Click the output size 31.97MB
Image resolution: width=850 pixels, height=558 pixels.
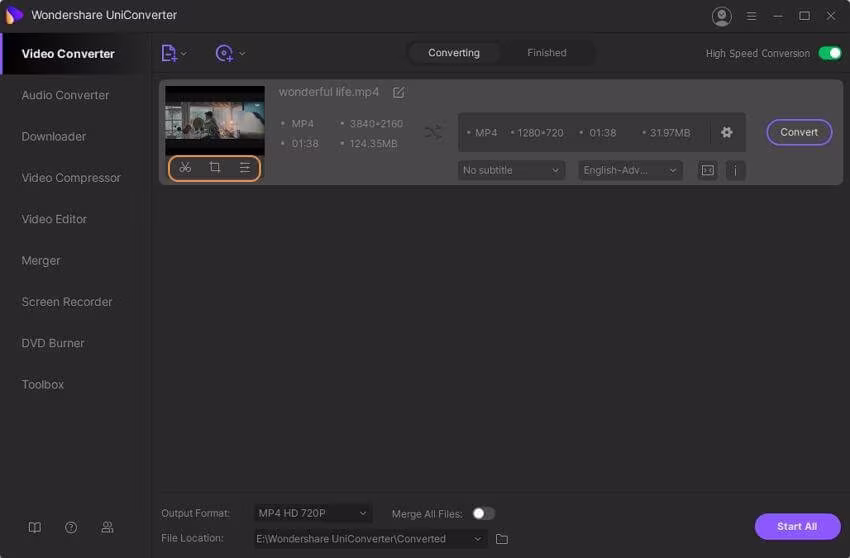pos(670,133)
